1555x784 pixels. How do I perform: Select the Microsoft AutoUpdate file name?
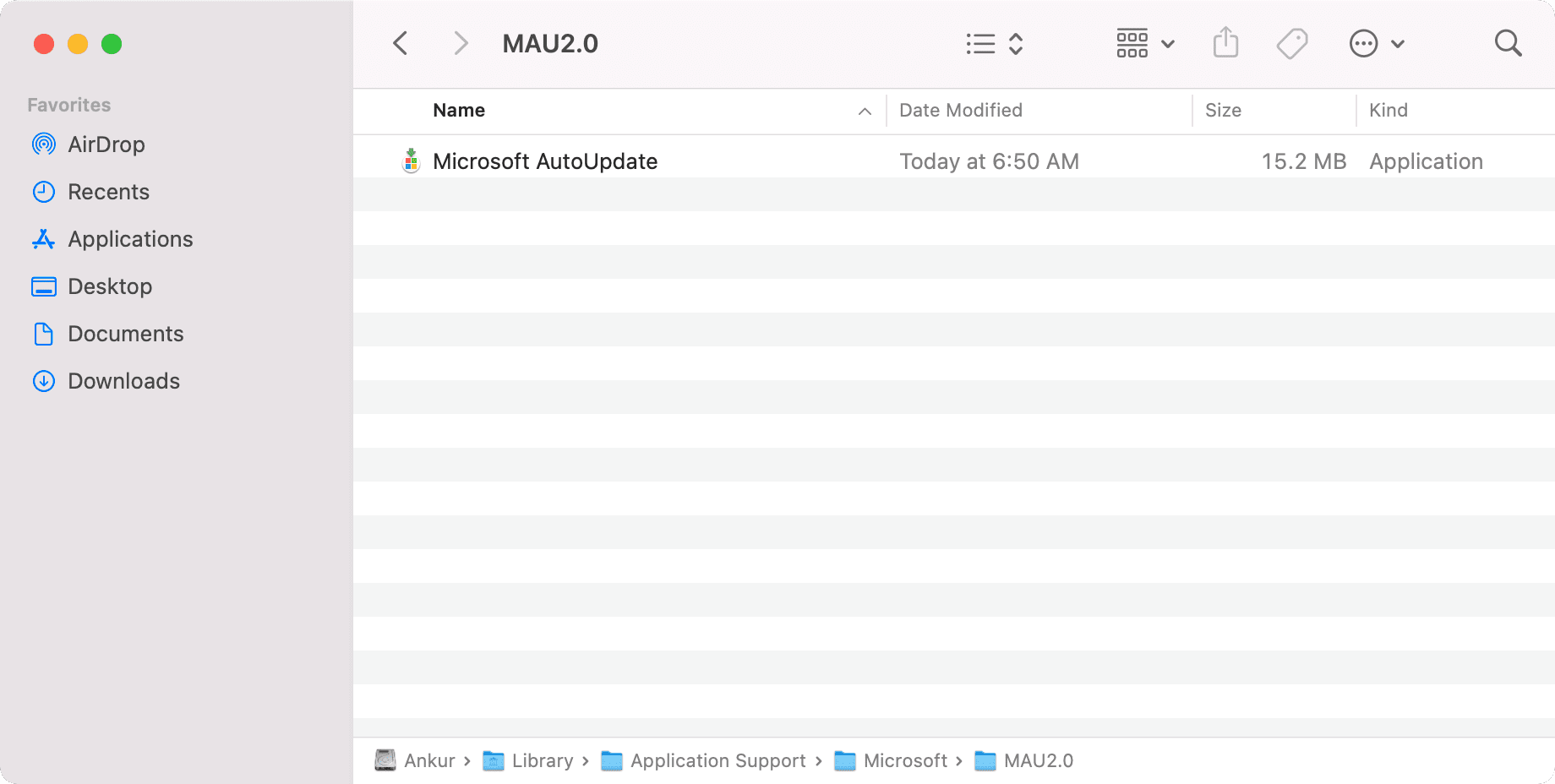pyautogui.click(x=545, y=161)
